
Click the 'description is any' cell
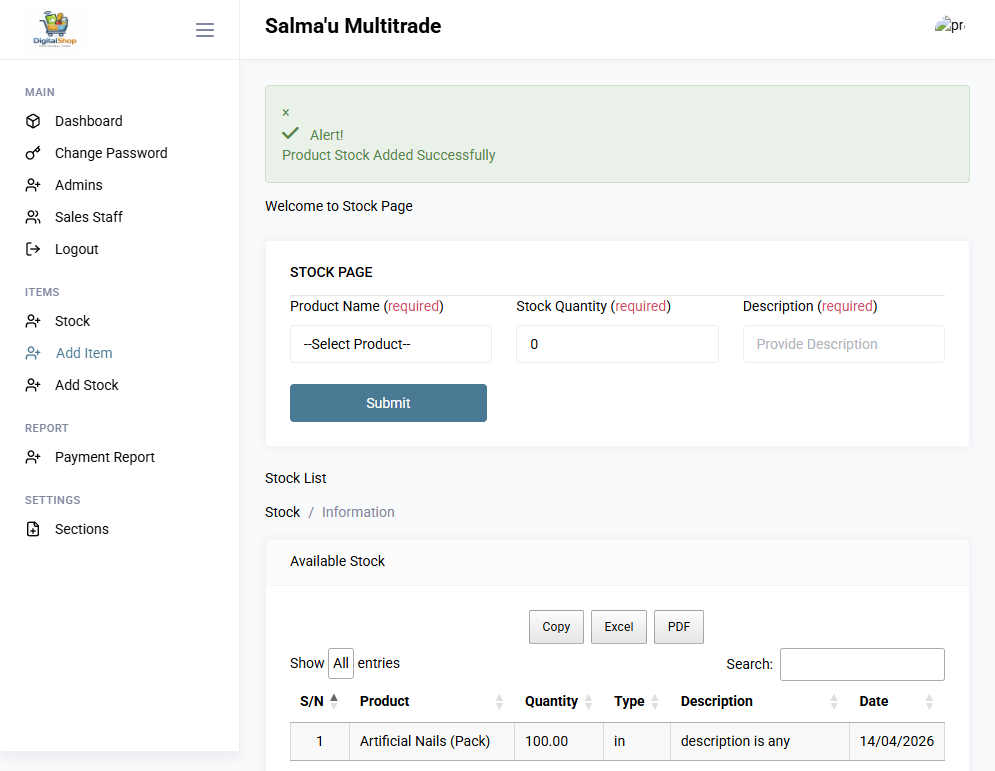pyautogui.click(x=760, y=741)
